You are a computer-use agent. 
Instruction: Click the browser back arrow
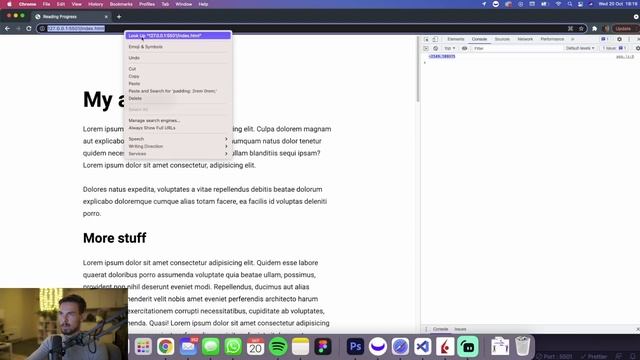[7, 29]
